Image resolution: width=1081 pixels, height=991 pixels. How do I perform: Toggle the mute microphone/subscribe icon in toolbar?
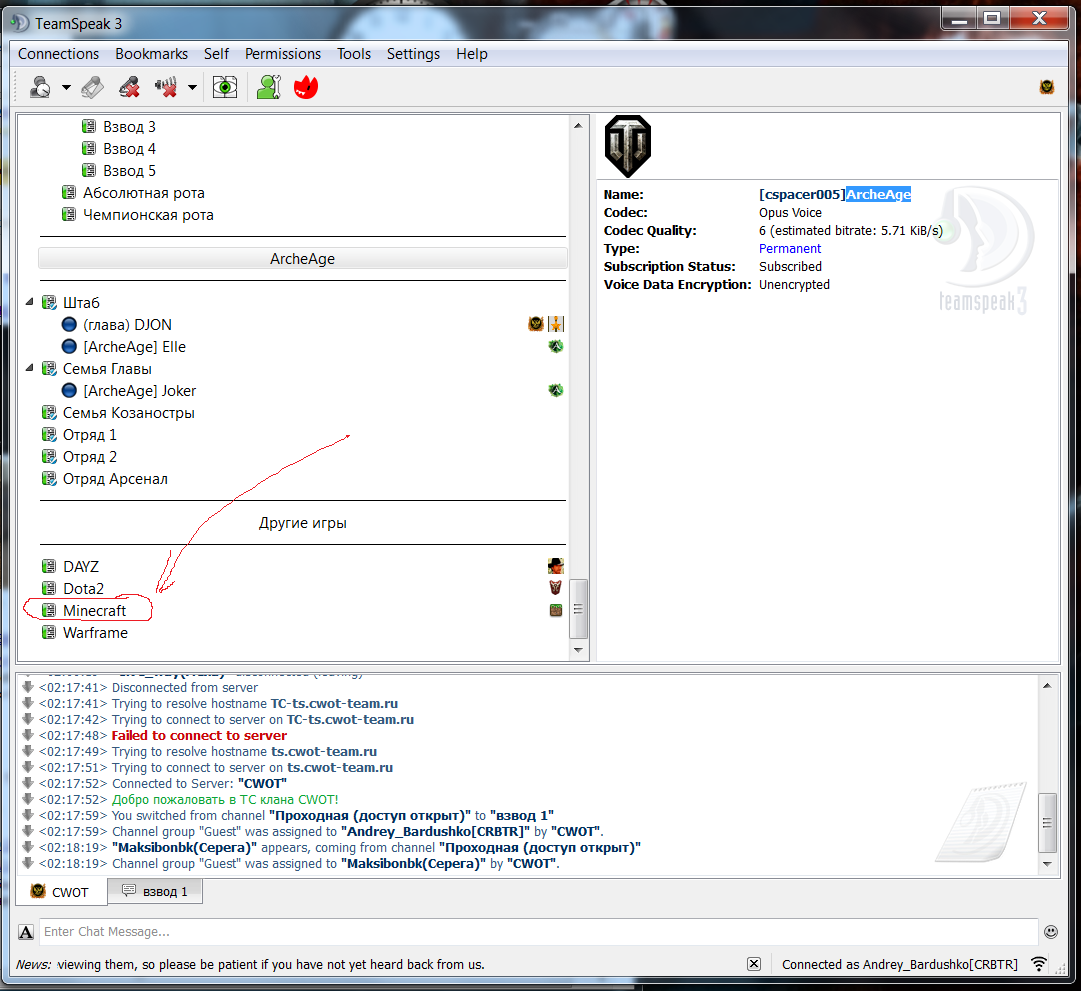click(165, 88)
